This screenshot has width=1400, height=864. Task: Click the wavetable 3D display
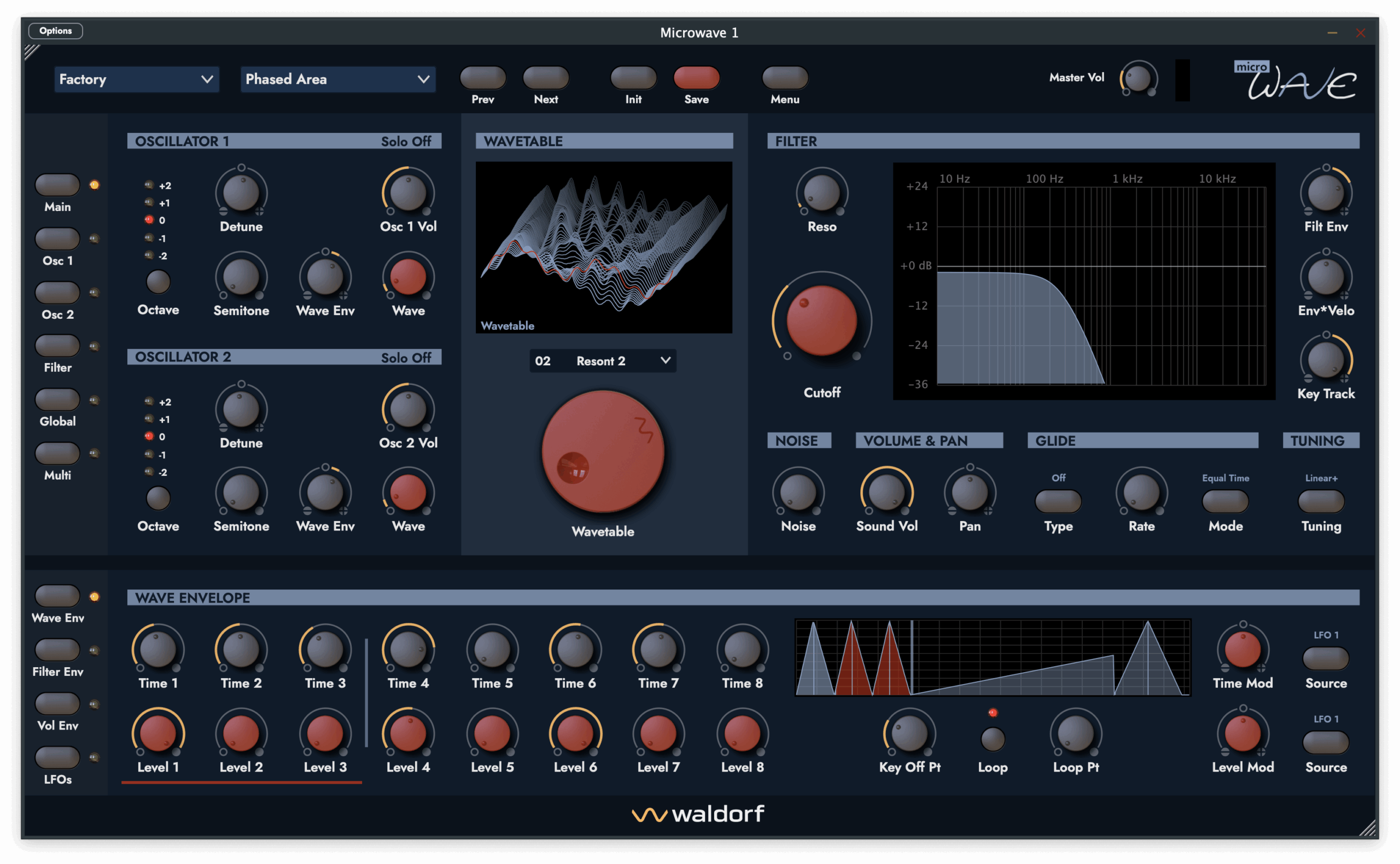pyautogui.click(x=604, y=247)
